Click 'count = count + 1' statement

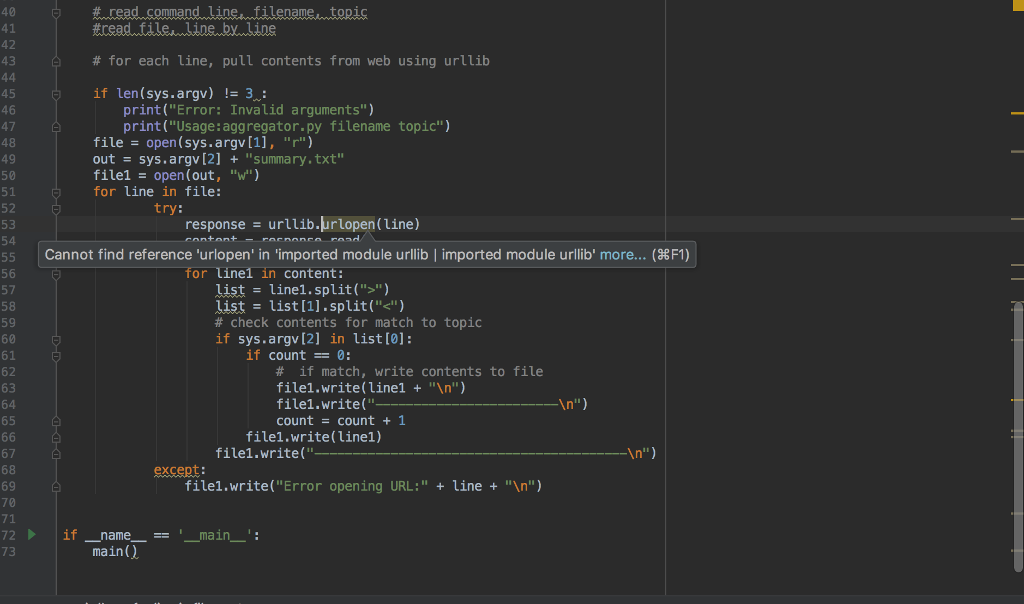pos(341,421)
